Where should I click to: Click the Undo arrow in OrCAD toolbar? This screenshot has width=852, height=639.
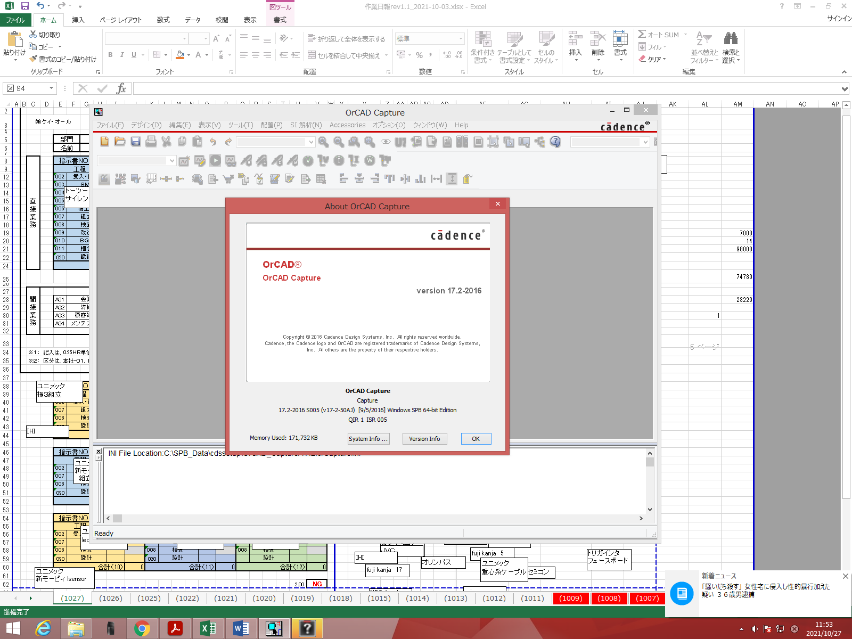tap(213, 142)
